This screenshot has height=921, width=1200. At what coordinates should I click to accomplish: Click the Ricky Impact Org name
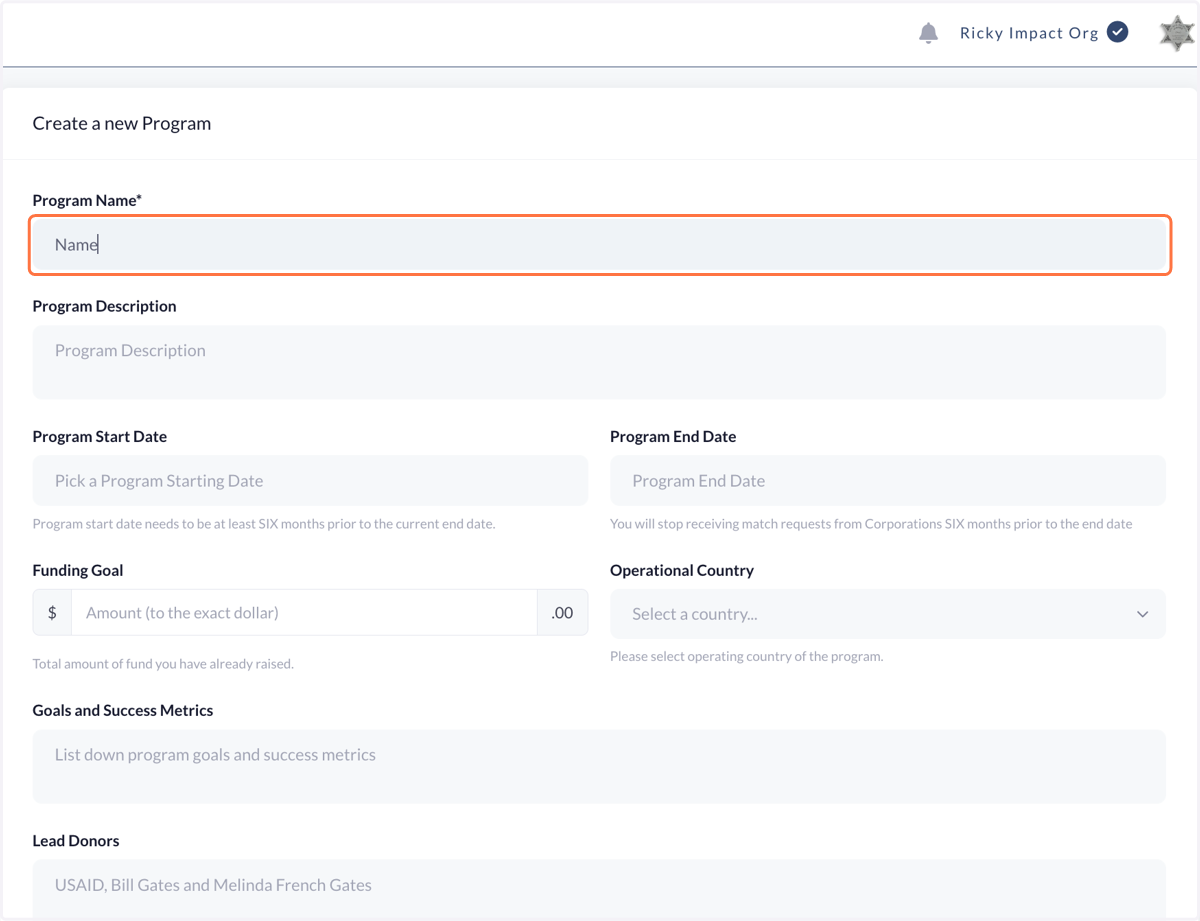[x=1029, y=33]
